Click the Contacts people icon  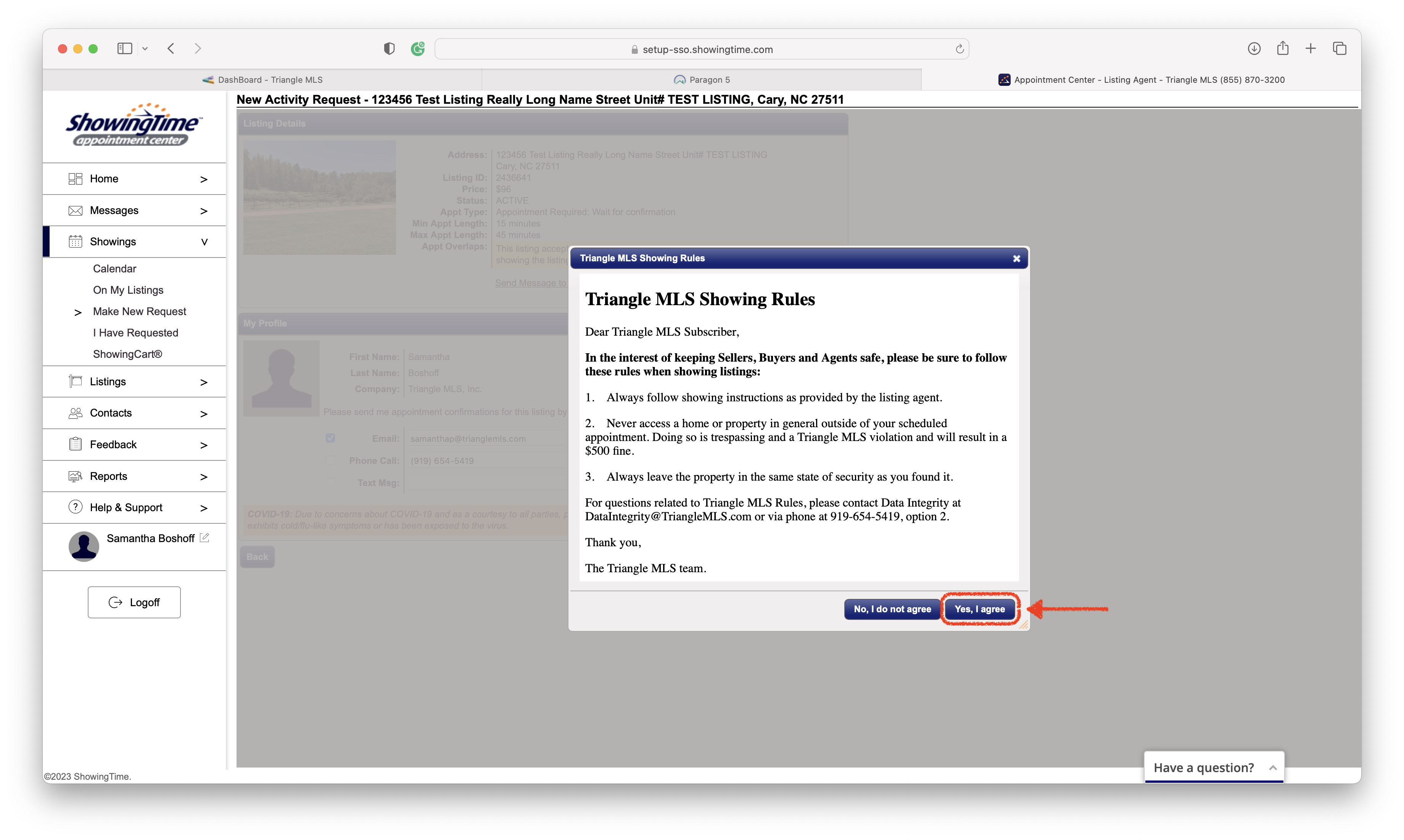[75, 413]
